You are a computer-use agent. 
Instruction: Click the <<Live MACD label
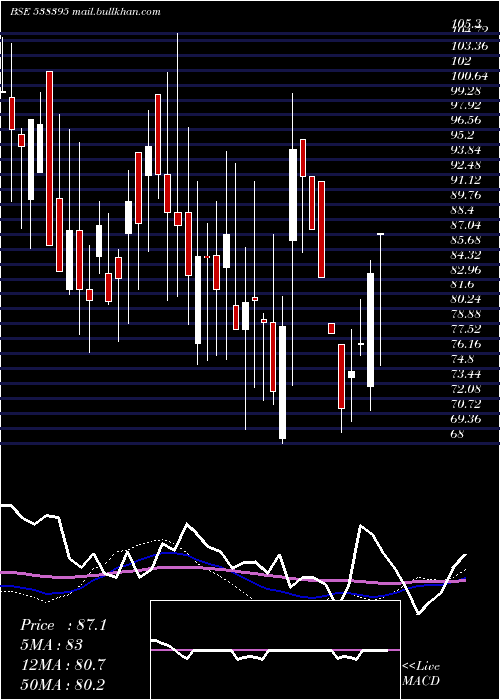tap(421, 673)
